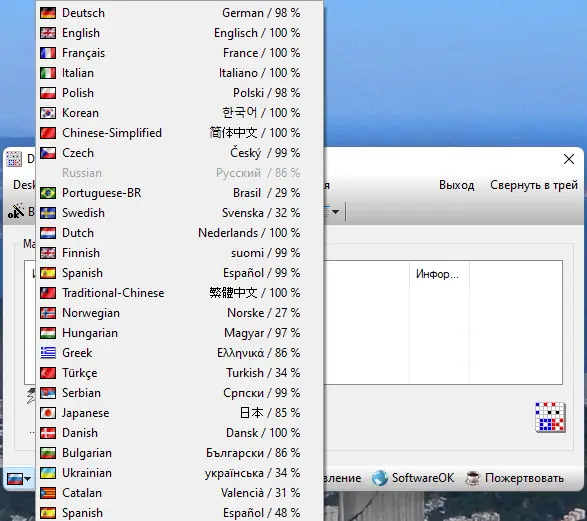Click the Ukrainian flag icon
The image size is (587, 521).
(x=48, y=473)
